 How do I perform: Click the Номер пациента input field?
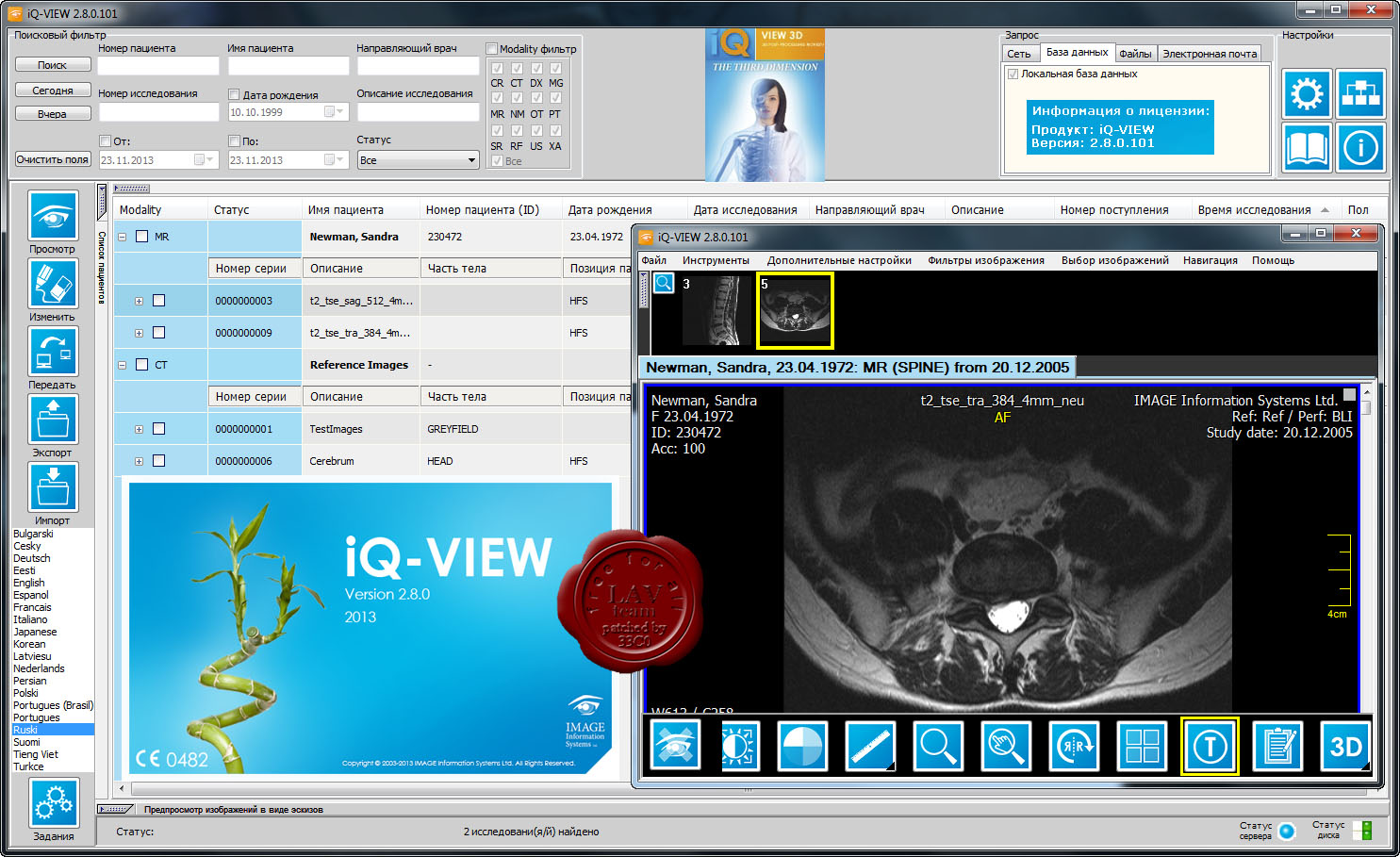click(x=158, y=66)
